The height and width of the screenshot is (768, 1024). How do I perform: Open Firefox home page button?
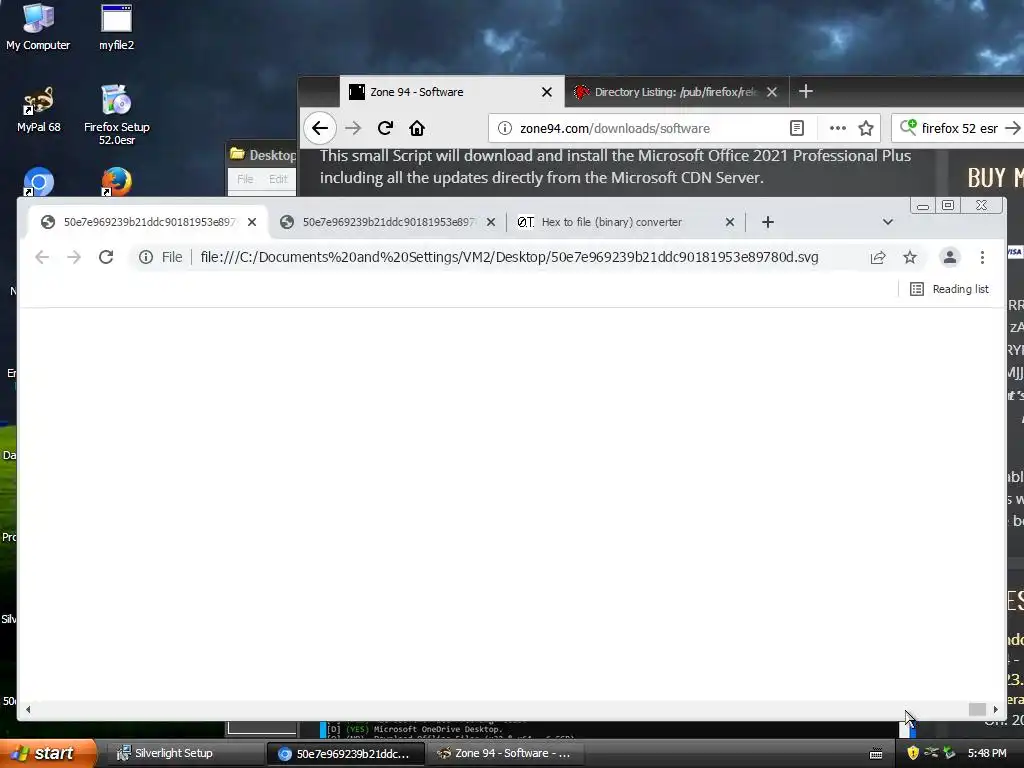pos(417,128)
